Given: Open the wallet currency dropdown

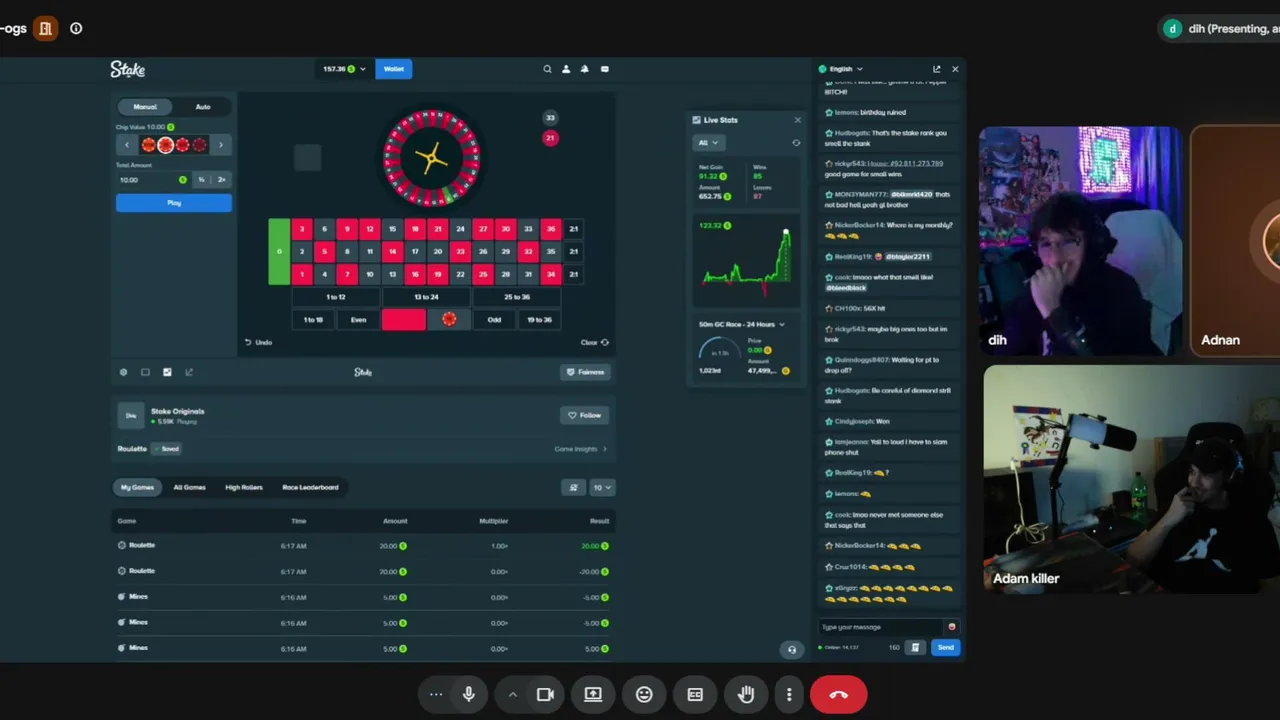Looking at the screenshot, I should pyautogui.click(x=343, y=69).
